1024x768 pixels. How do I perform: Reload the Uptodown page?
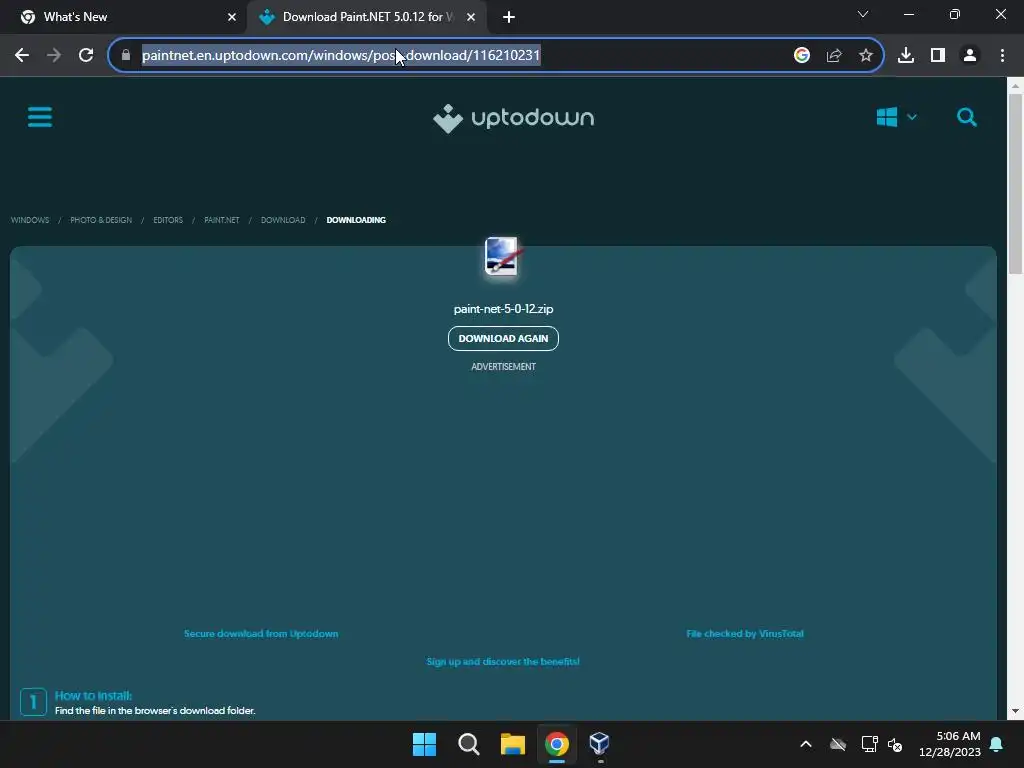click(86, 56)
